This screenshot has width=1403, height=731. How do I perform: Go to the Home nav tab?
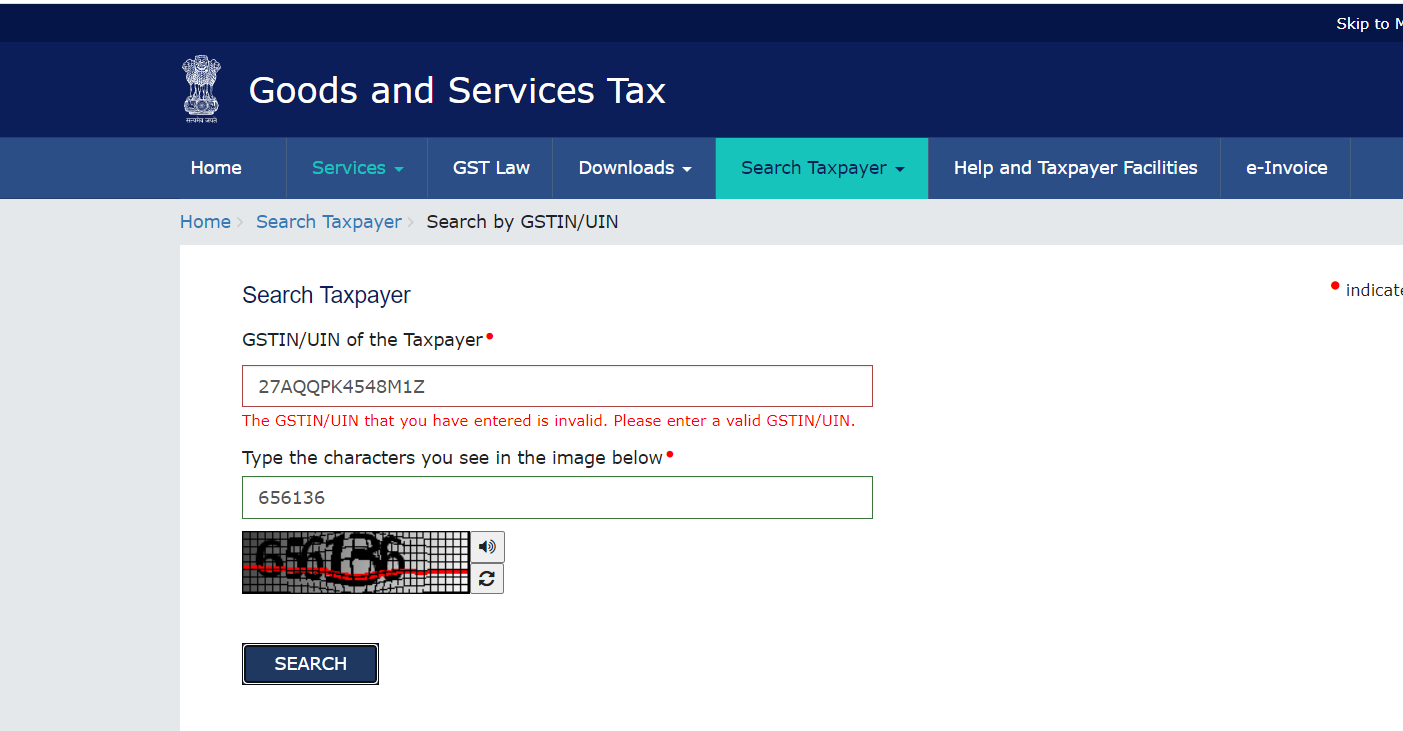click(x=216, y=168)
